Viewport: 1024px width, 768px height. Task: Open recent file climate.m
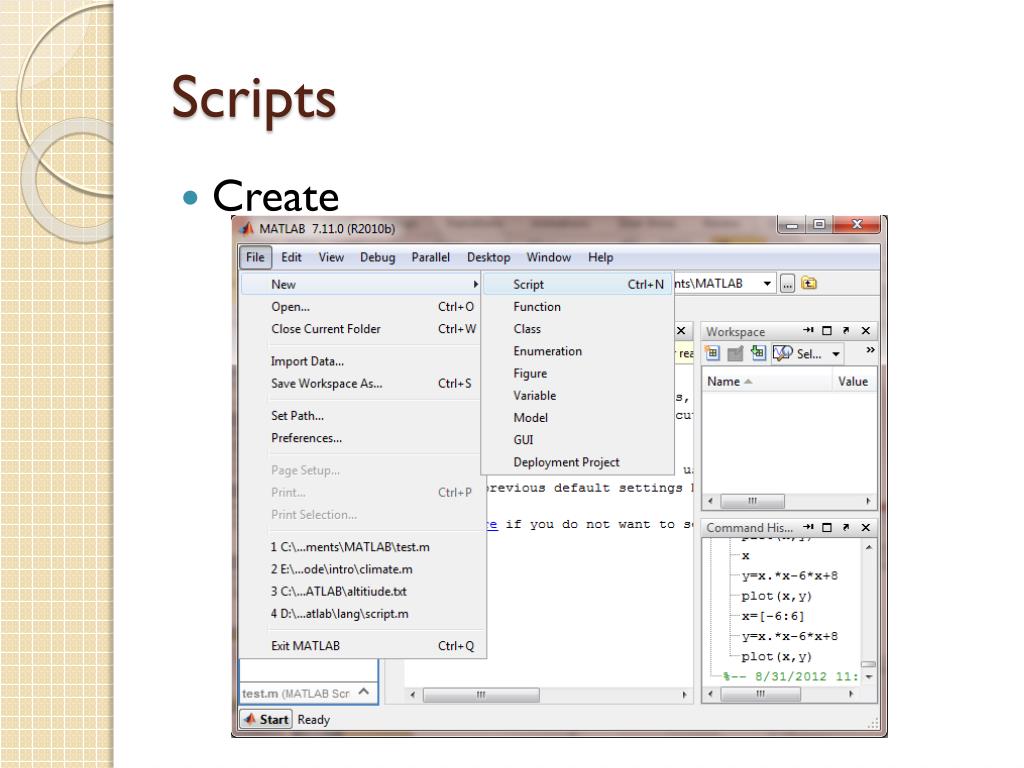coord(361,569)
